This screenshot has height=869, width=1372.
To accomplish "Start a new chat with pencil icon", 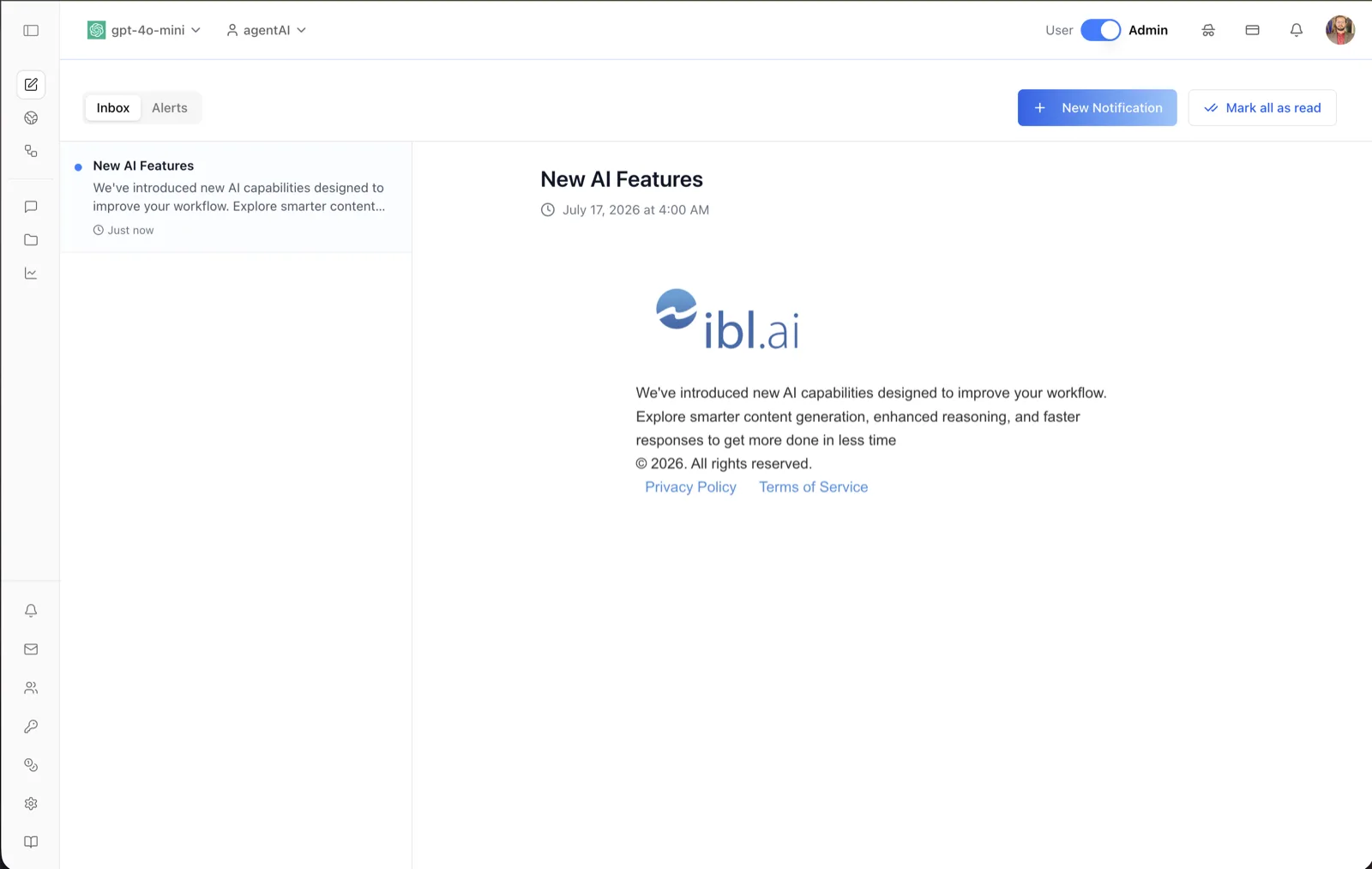I will [31, 85].
